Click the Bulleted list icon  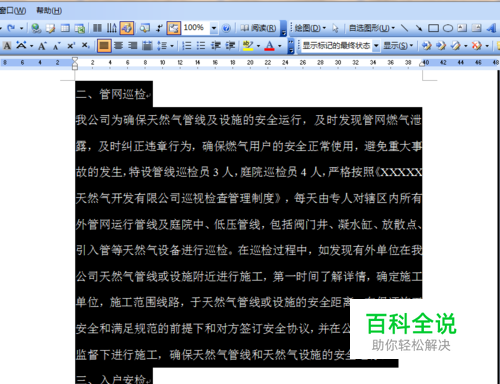tap(201, 46)
